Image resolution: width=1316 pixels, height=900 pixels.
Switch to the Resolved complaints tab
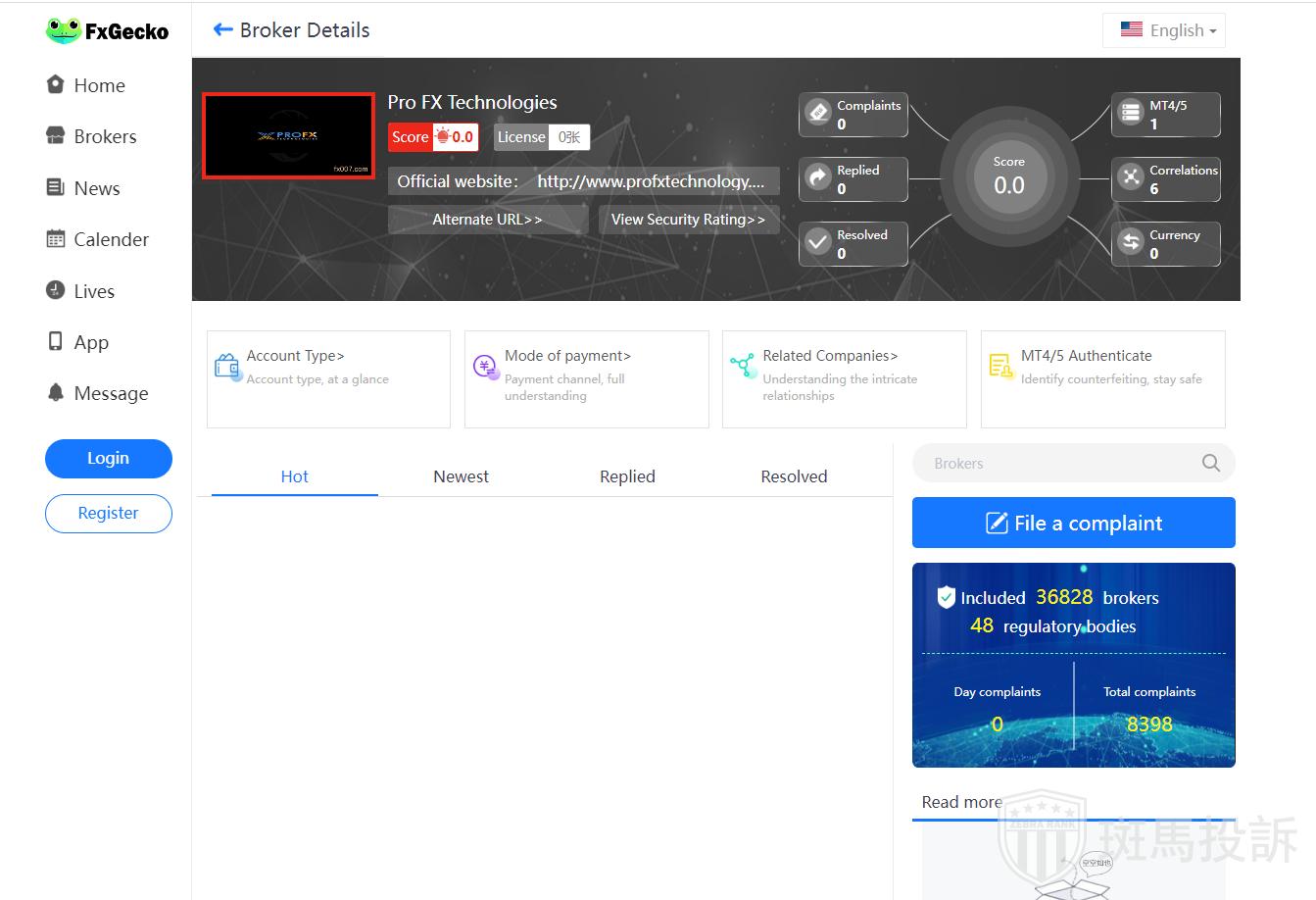[x=794, y=476]
